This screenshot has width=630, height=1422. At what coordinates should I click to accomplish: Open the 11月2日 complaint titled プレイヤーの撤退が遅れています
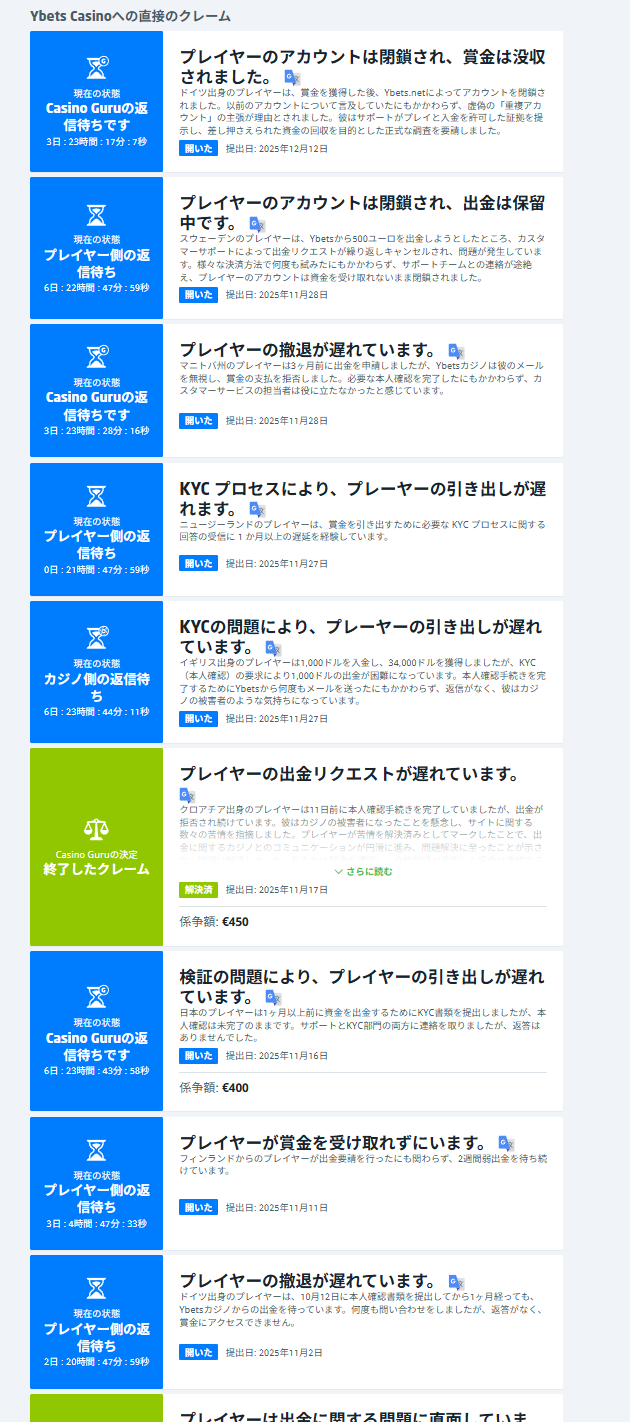309,1282
